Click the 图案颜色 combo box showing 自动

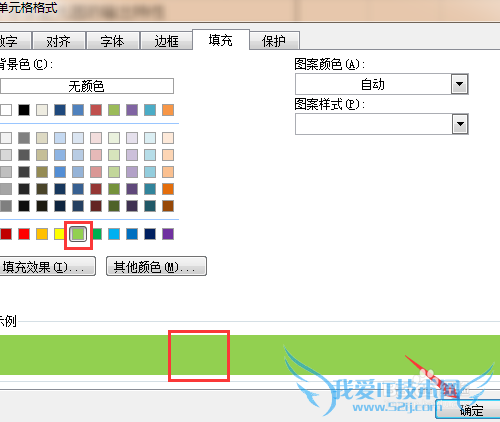point(382,84)
